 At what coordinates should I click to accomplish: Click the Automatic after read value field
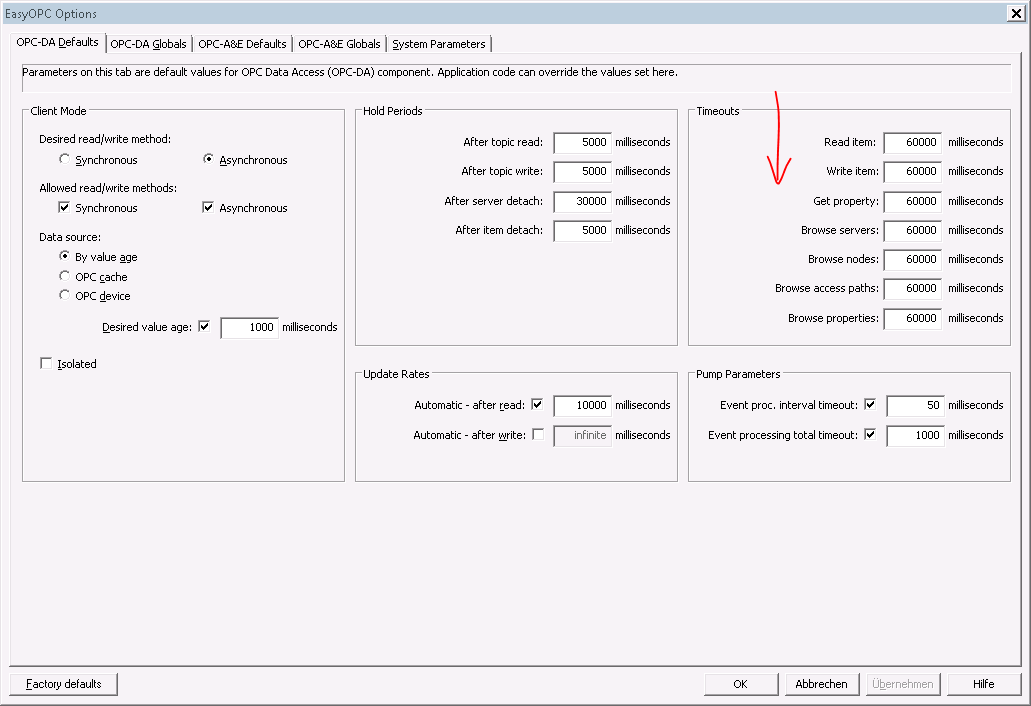coord(583,406)
